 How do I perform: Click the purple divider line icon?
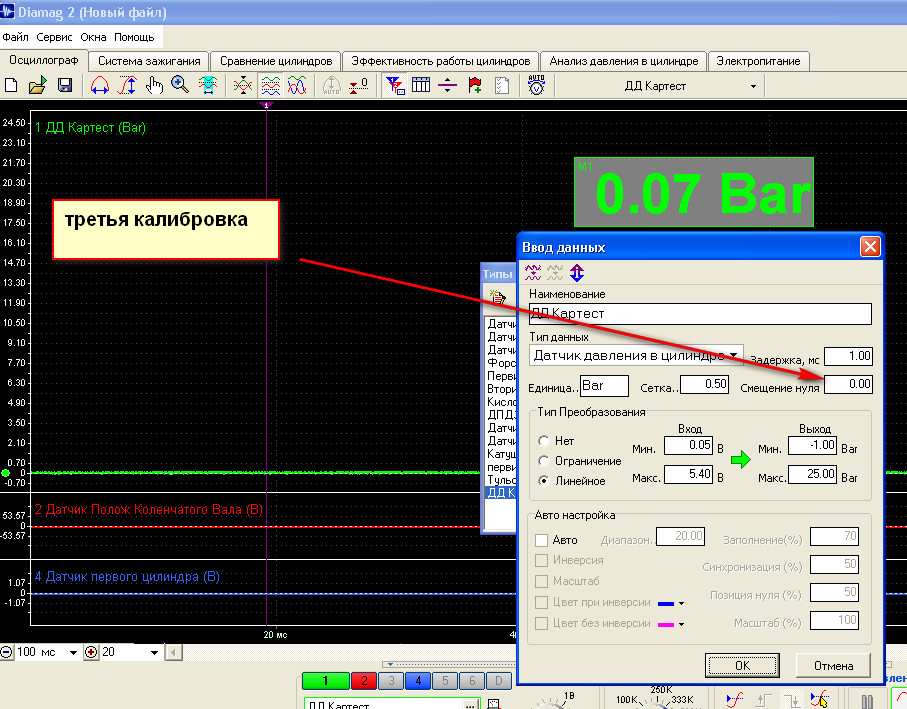447,86
